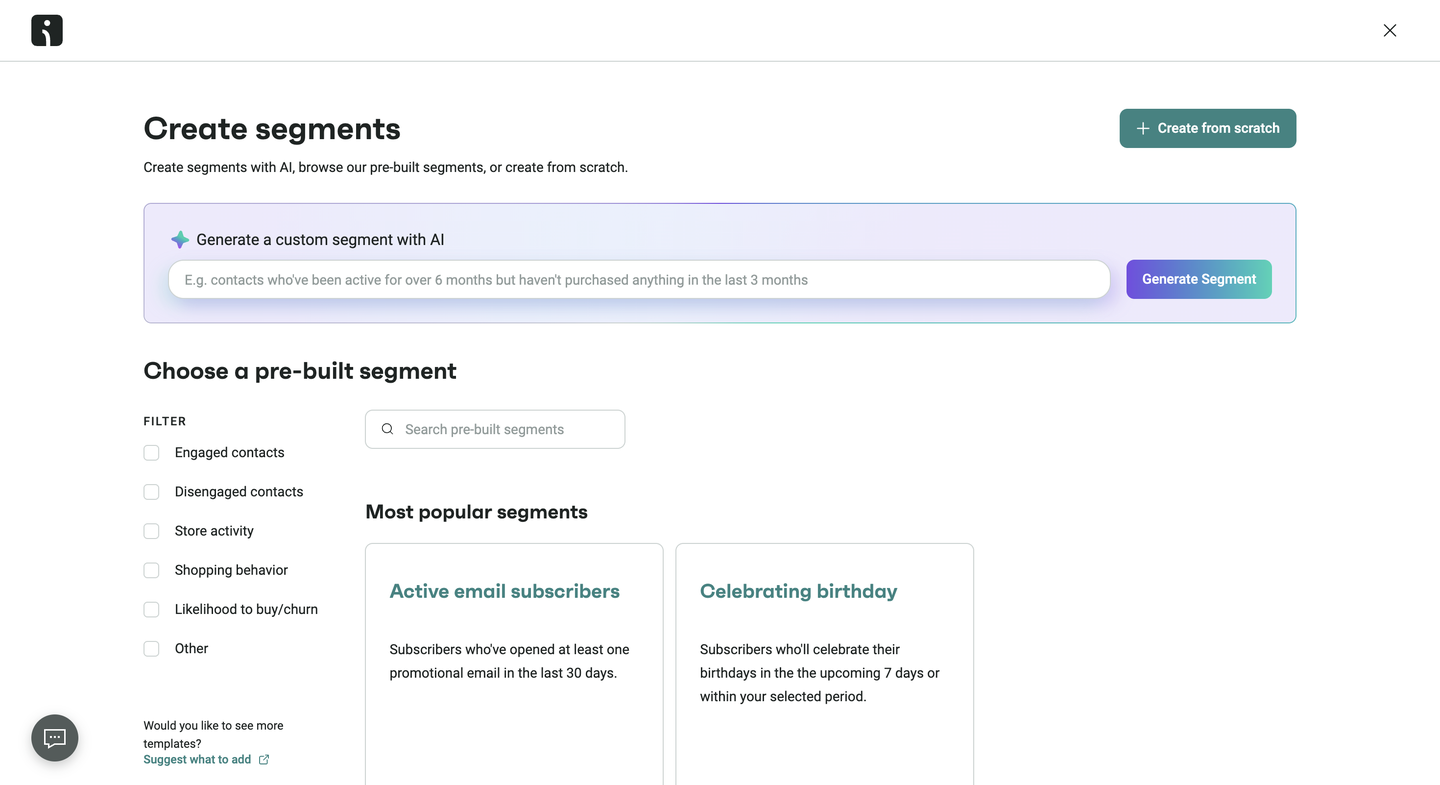Tick the Shopping behavior checkbox
The height and width of the screenshot is (785, 1440).
point(152,570)
